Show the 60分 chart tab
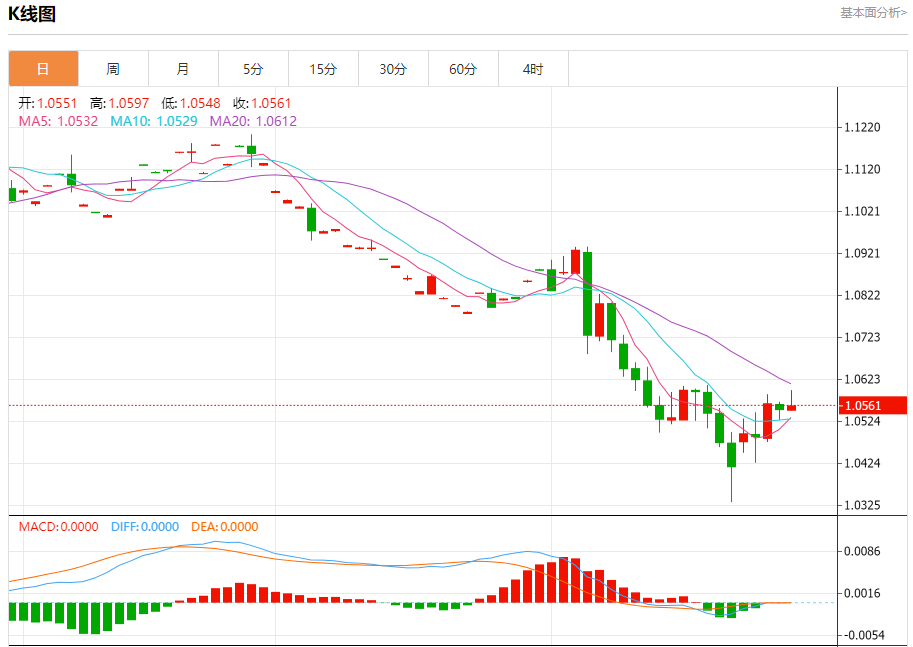Viewport: 913px width, 647px height. tap(463, 69)
